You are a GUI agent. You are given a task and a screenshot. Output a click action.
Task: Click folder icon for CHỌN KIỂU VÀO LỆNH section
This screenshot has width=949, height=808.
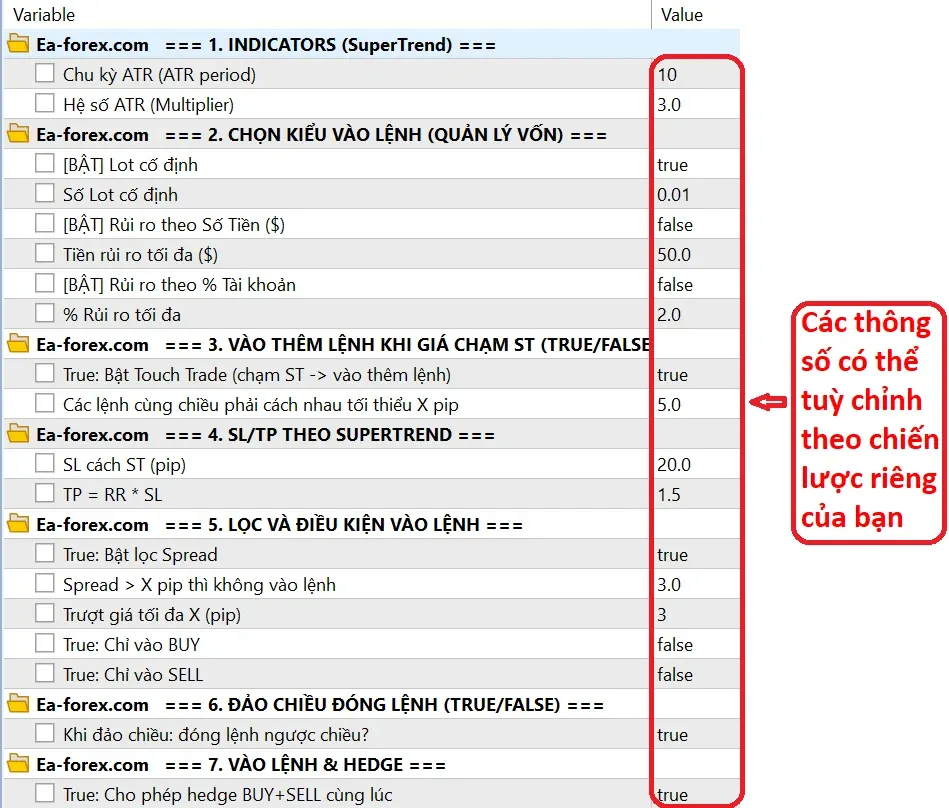point(18,134)
